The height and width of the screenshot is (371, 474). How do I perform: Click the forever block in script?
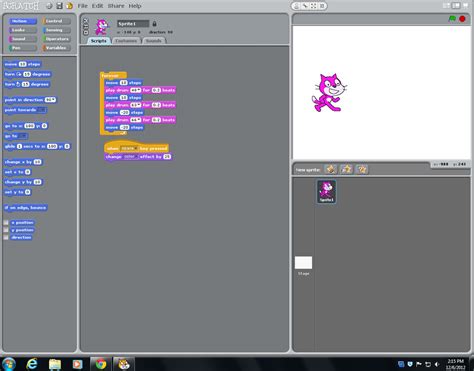coord(113,75)
